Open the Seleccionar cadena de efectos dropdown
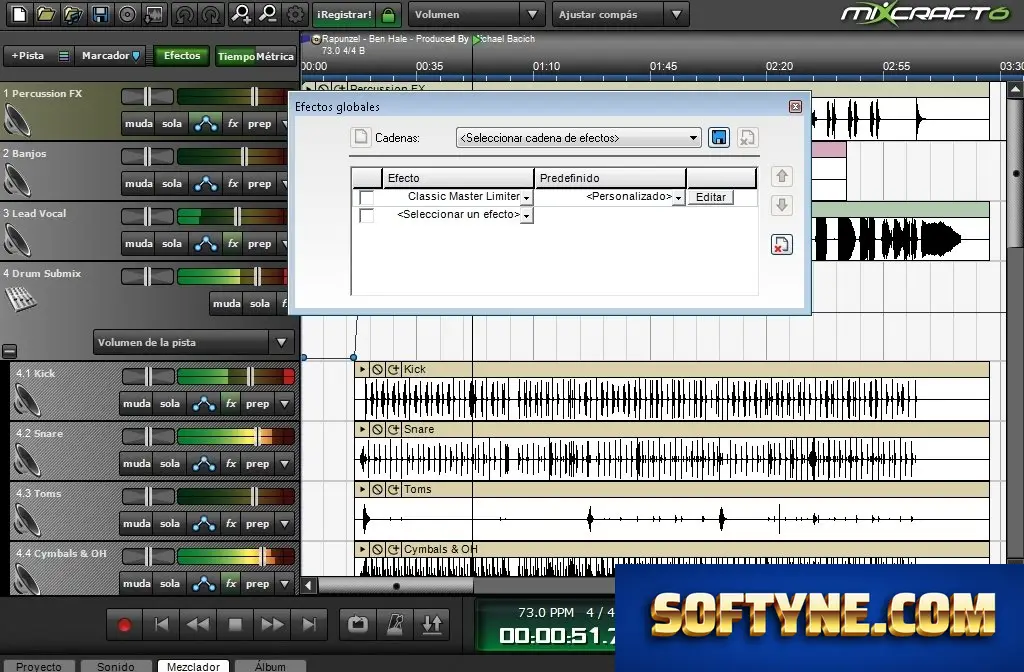The width and height of the screenshot is (1024, 672). click(578, 138)
